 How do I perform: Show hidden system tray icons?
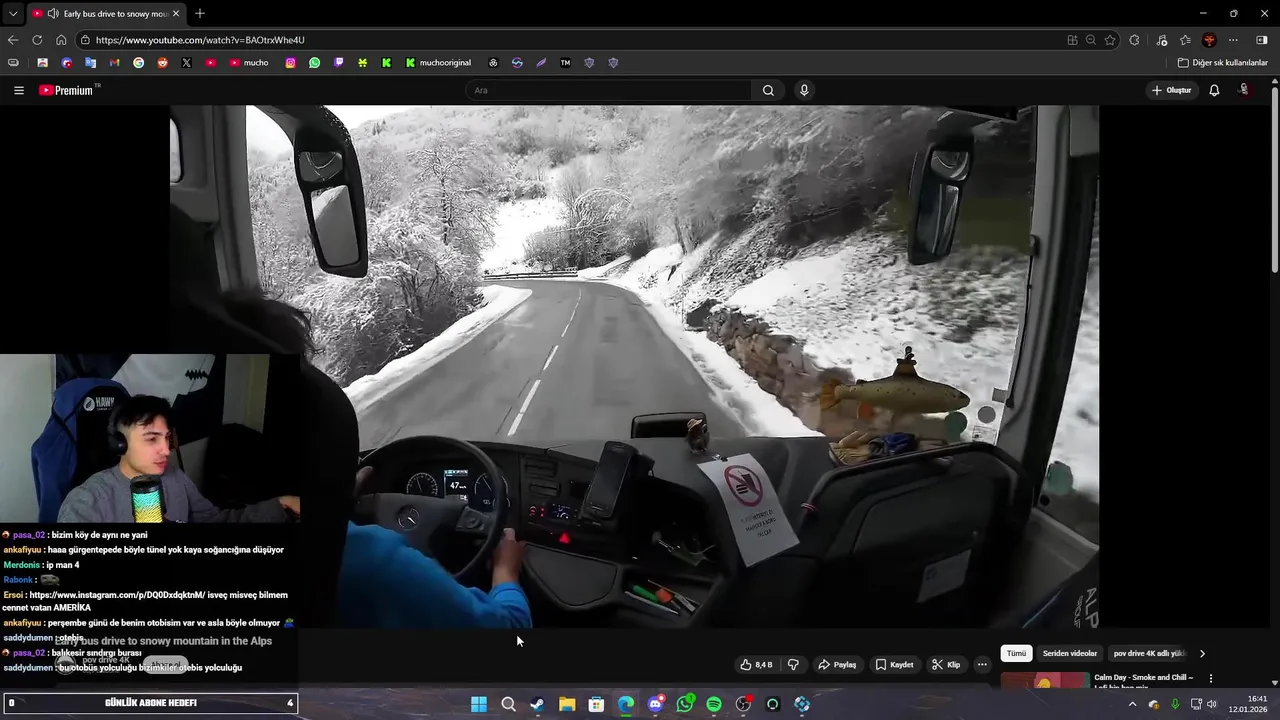[1132, 704]
